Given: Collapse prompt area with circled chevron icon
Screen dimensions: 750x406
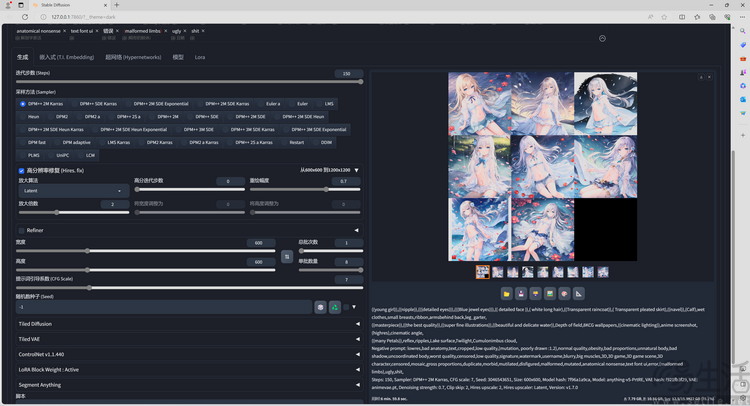Looking at the screenshot, I should [602, 38].
